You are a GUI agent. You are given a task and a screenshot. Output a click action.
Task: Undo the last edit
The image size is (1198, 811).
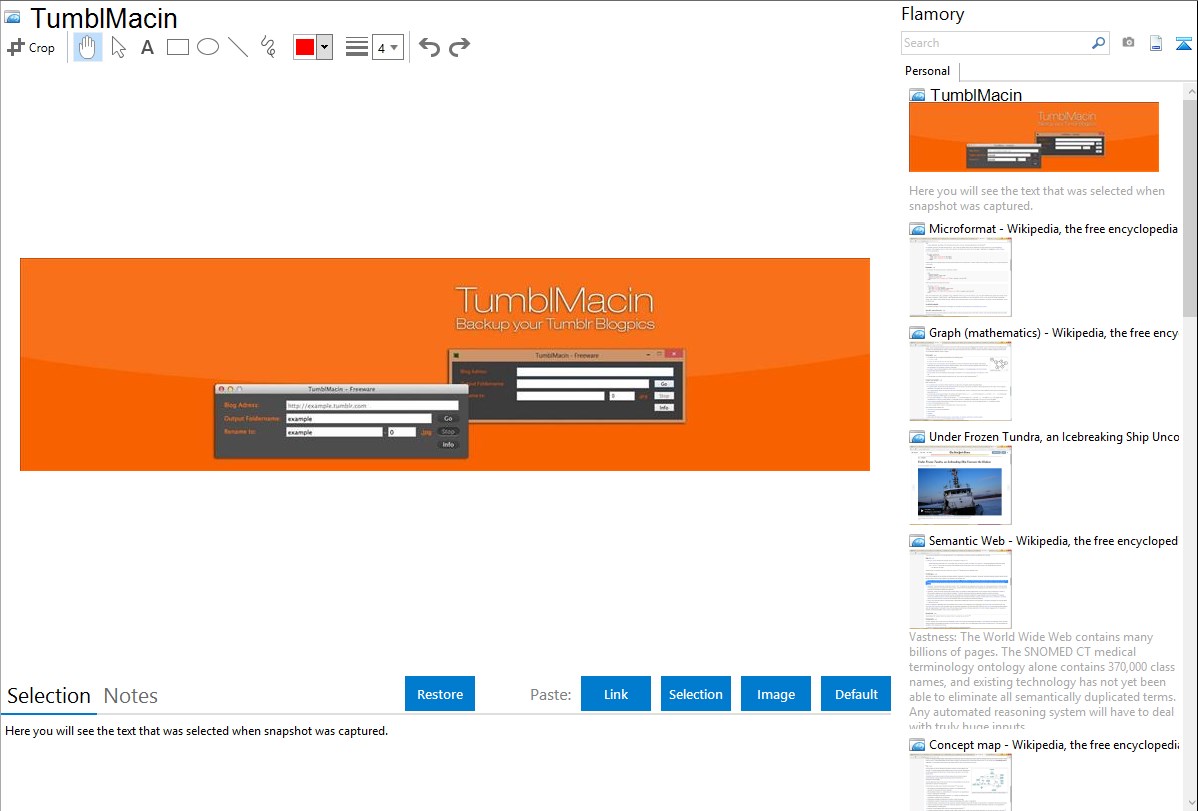429,47
